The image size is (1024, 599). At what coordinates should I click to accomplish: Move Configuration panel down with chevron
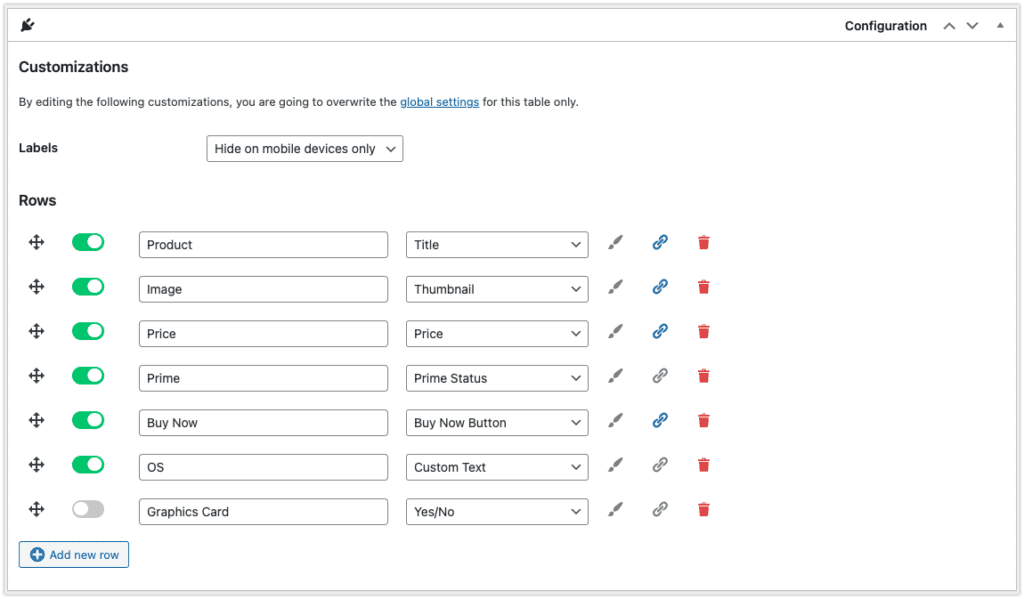(972, 25)
